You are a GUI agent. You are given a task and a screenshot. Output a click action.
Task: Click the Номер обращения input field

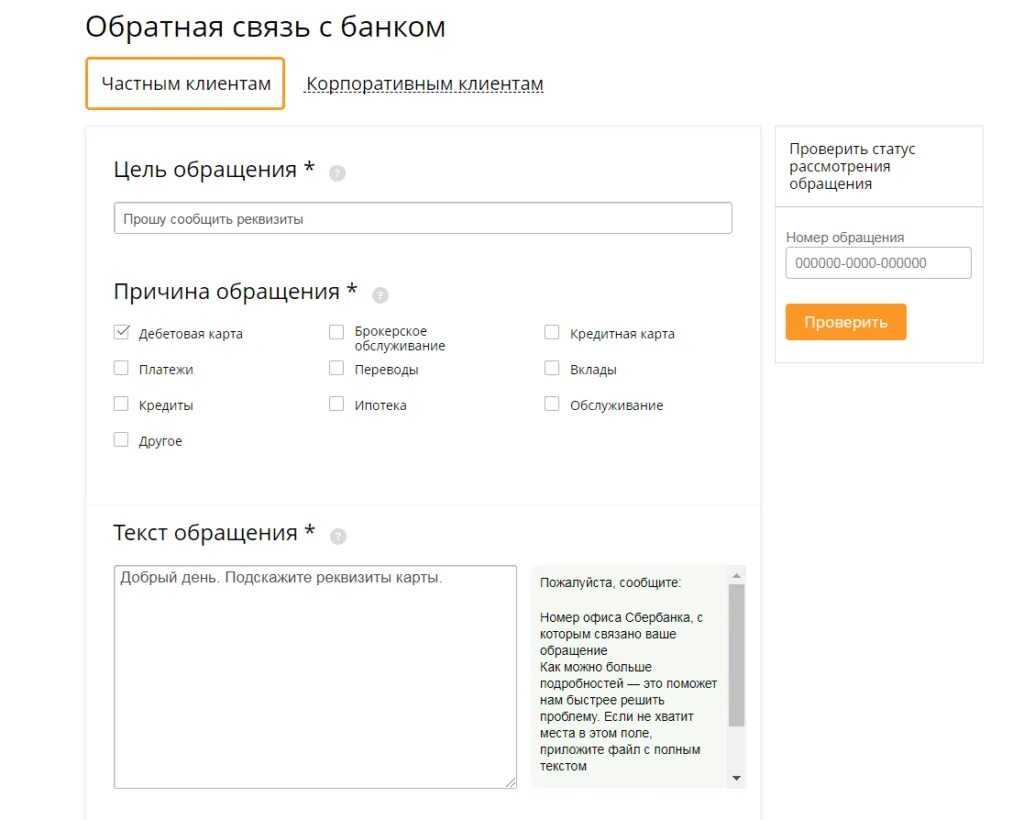pos(878,263)
